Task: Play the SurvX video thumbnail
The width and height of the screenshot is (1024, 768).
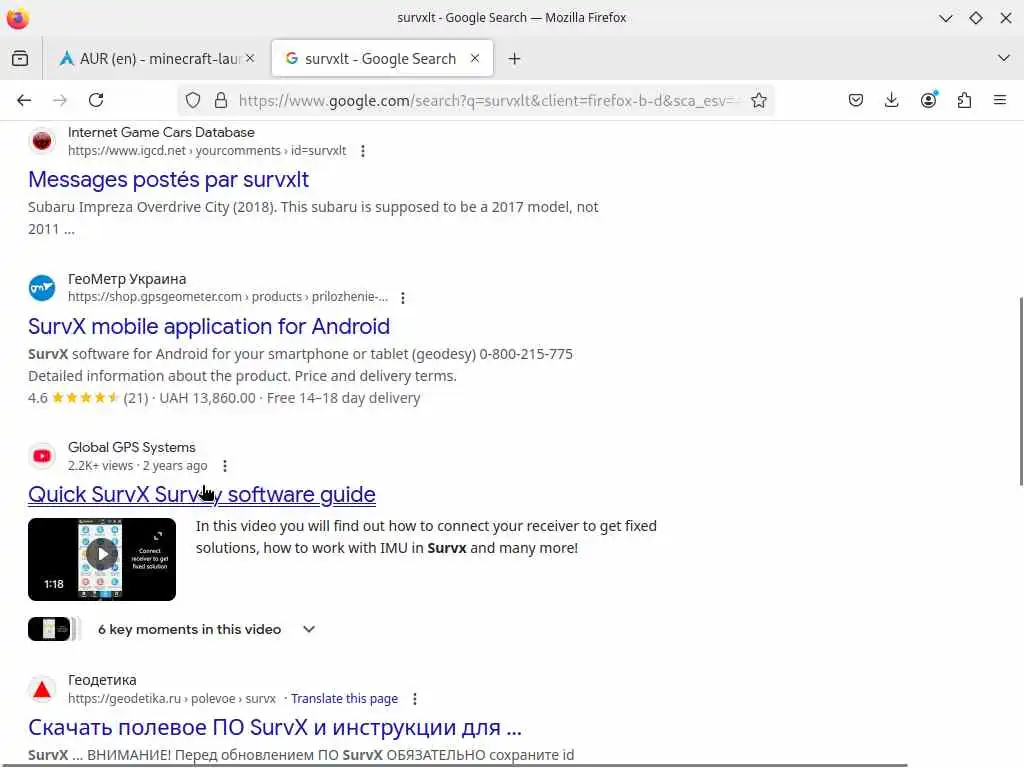Action: point(102,559)
